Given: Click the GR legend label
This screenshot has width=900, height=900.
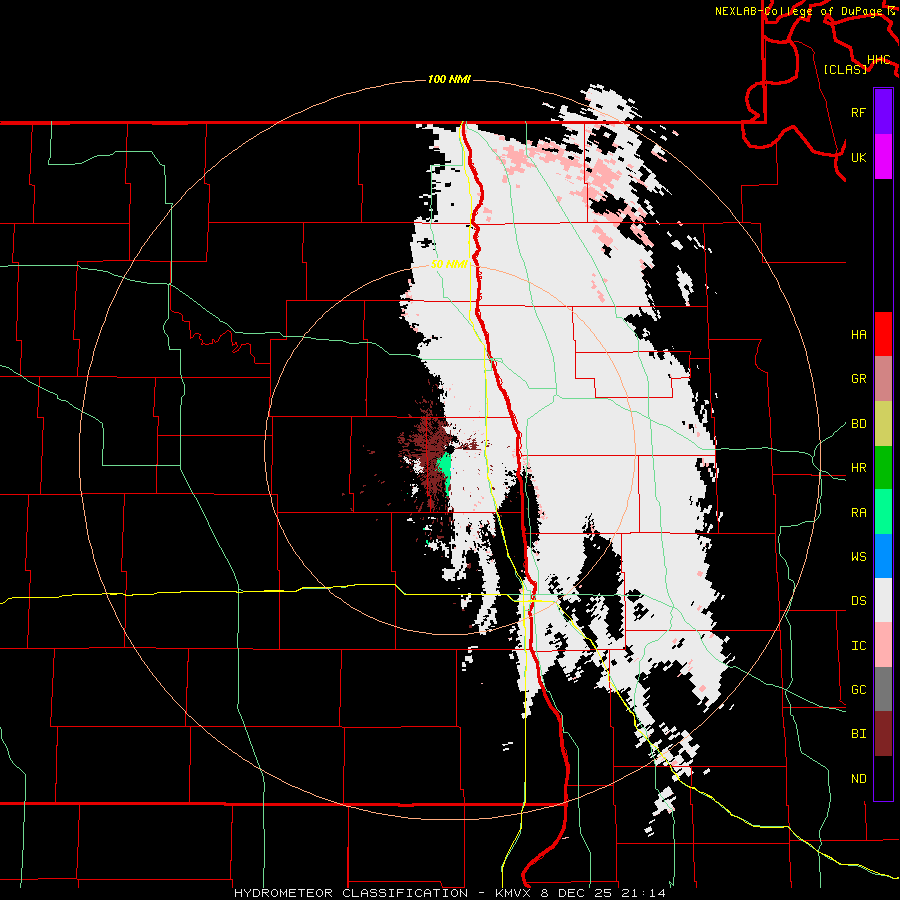Looking at the screenshot, I should coord(858,379).
